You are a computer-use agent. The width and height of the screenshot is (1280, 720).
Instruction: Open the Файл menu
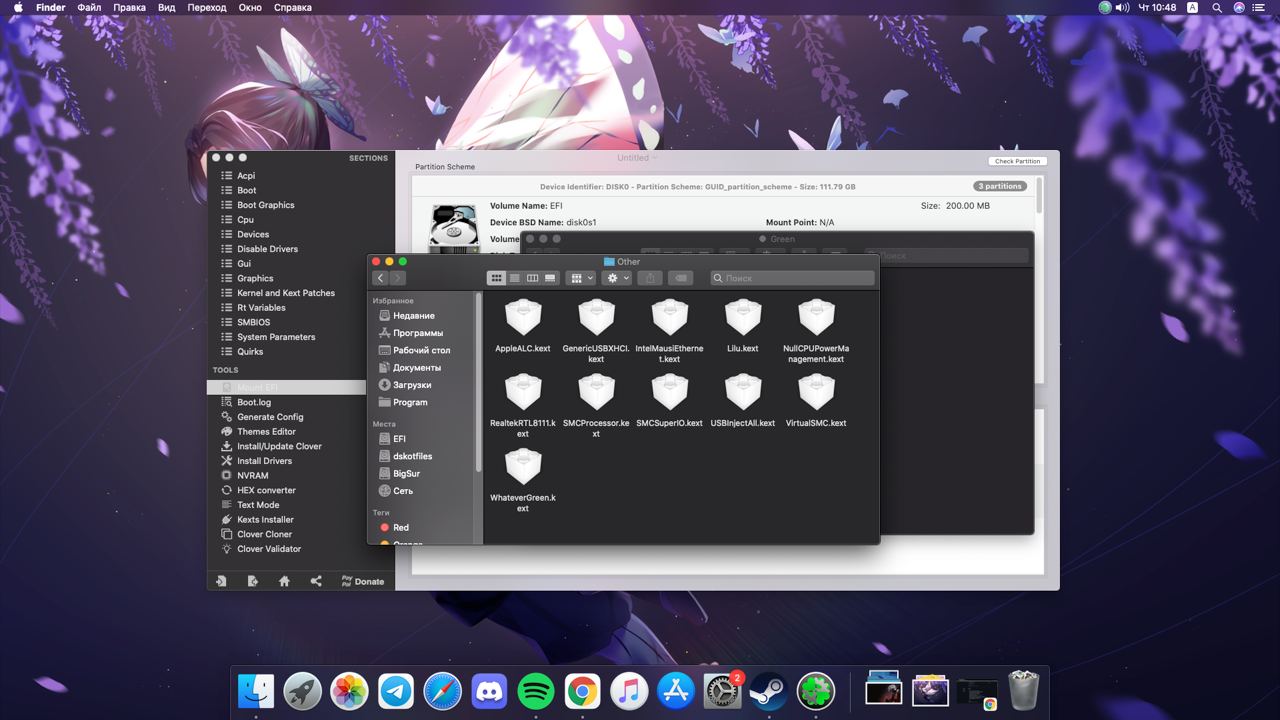[x=89, y=7]
